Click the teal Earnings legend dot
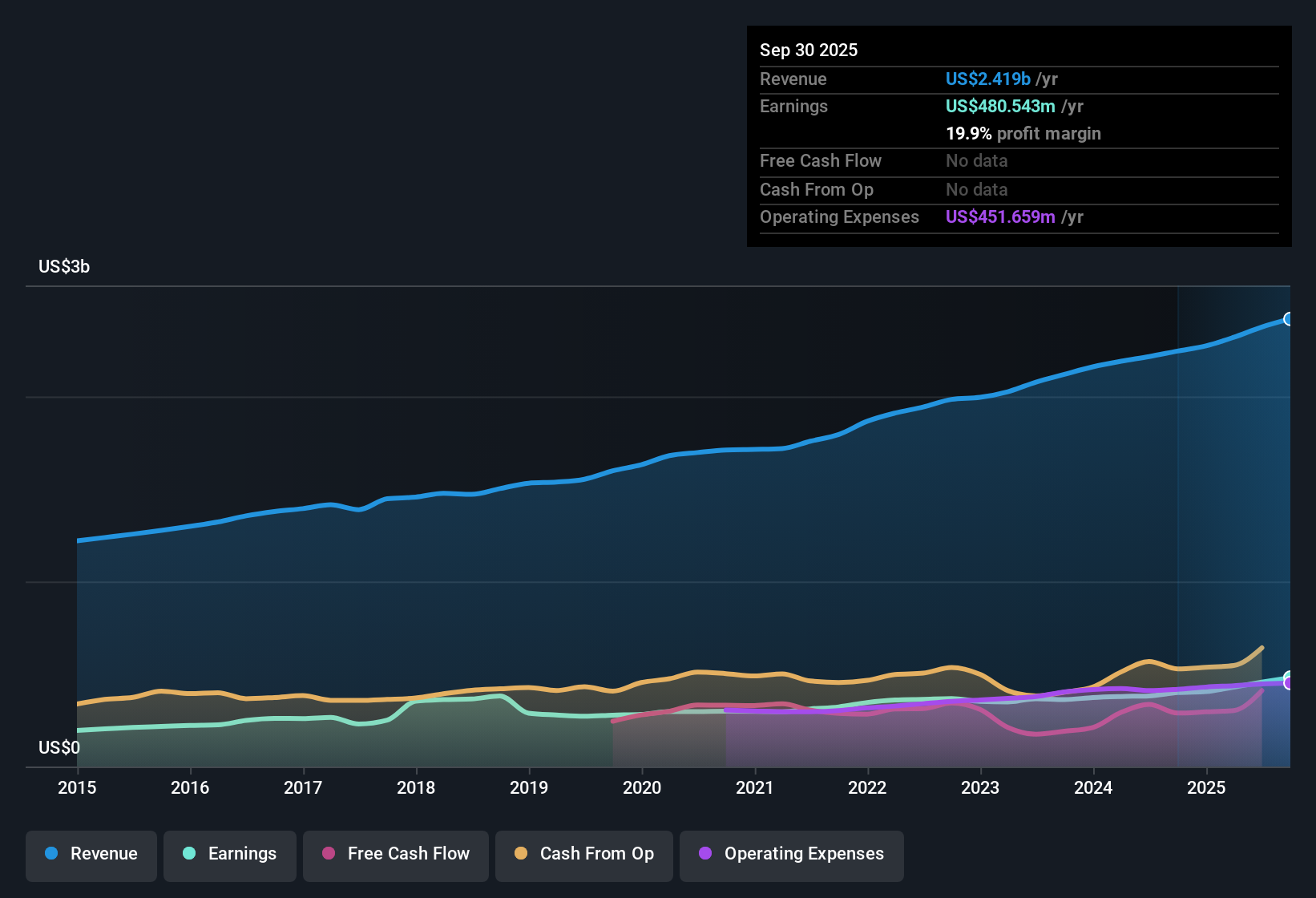Image resolution: width=1316 pixels, height=898 pixels. (x=189, y=854)
